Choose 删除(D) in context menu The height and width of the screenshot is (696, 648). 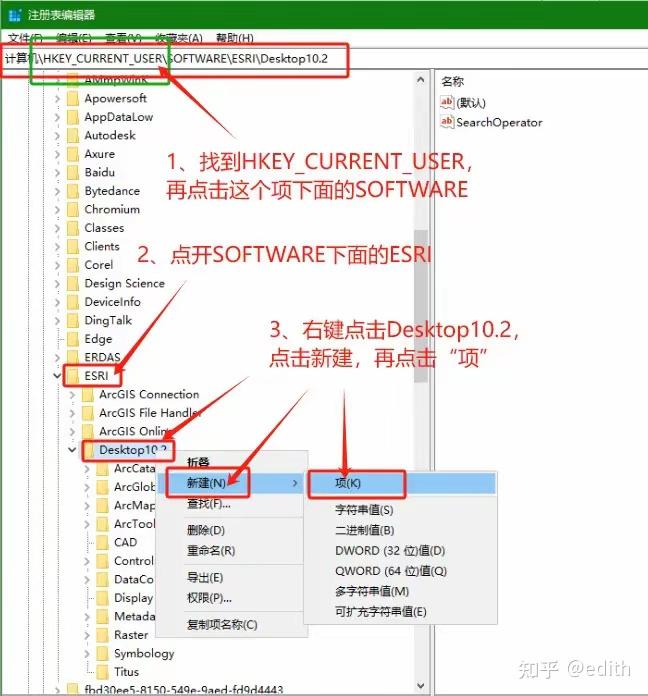tap(233, 530)
